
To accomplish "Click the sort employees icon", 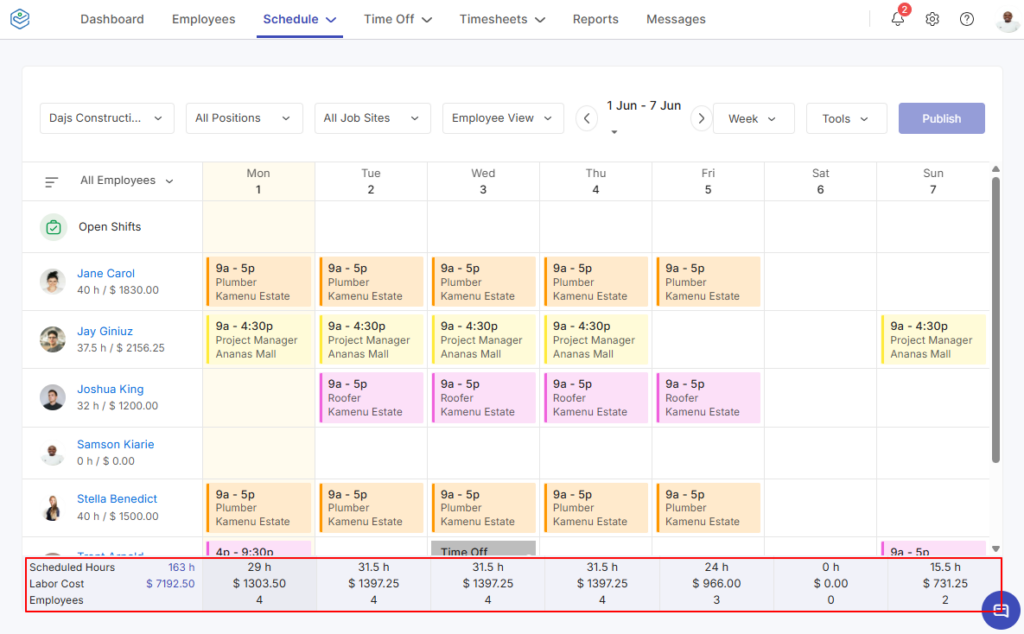I will click(52, 182).
